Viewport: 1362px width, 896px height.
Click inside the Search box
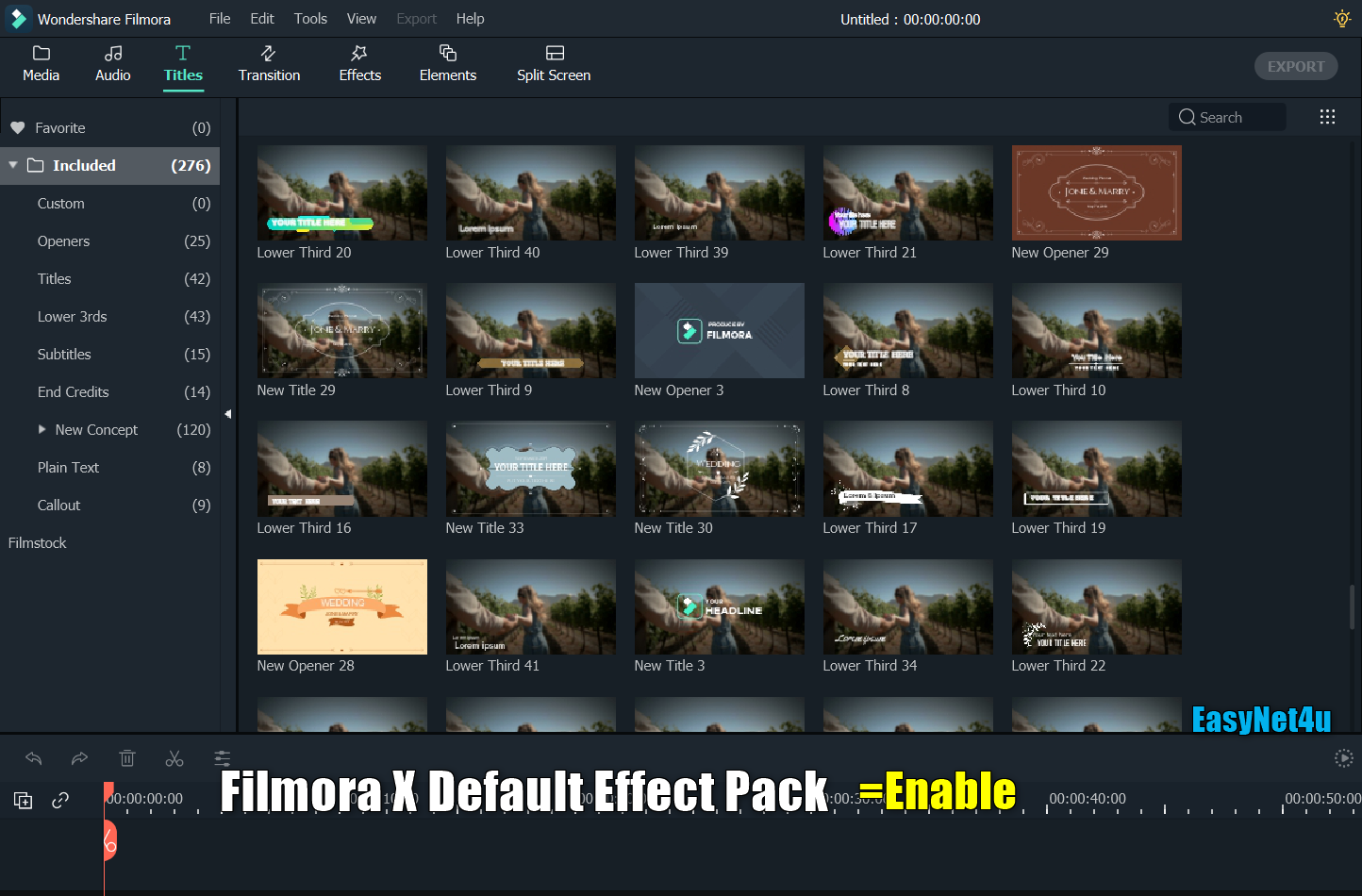coord(1226,116)
